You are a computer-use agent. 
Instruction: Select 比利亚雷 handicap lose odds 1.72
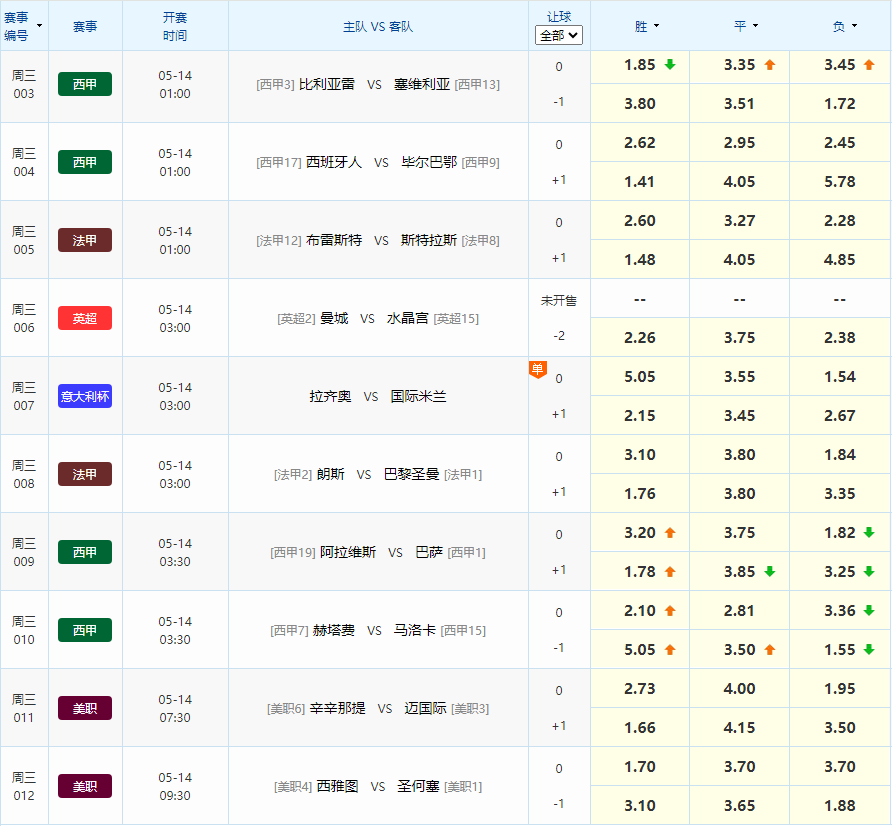[x=840, y=104]
